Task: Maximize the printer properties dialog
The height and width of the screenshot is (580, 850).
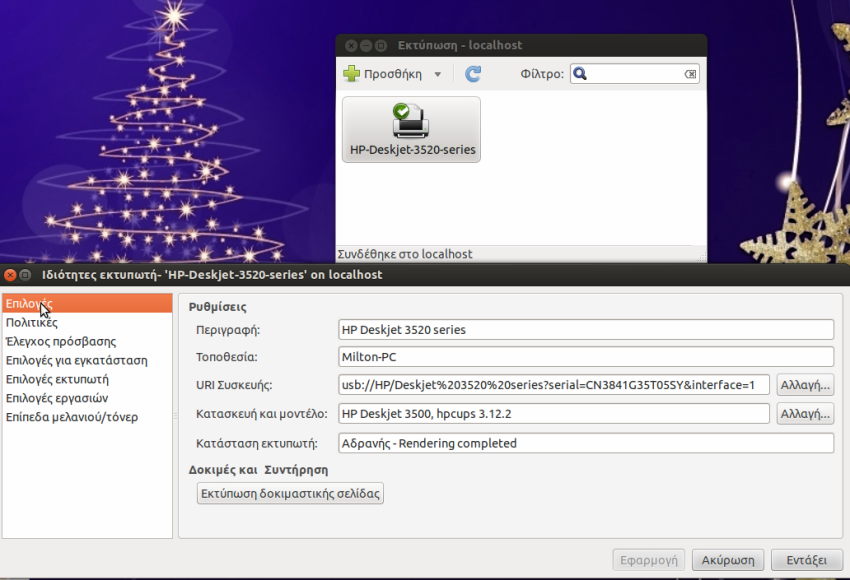Action: tap(25, 275)
